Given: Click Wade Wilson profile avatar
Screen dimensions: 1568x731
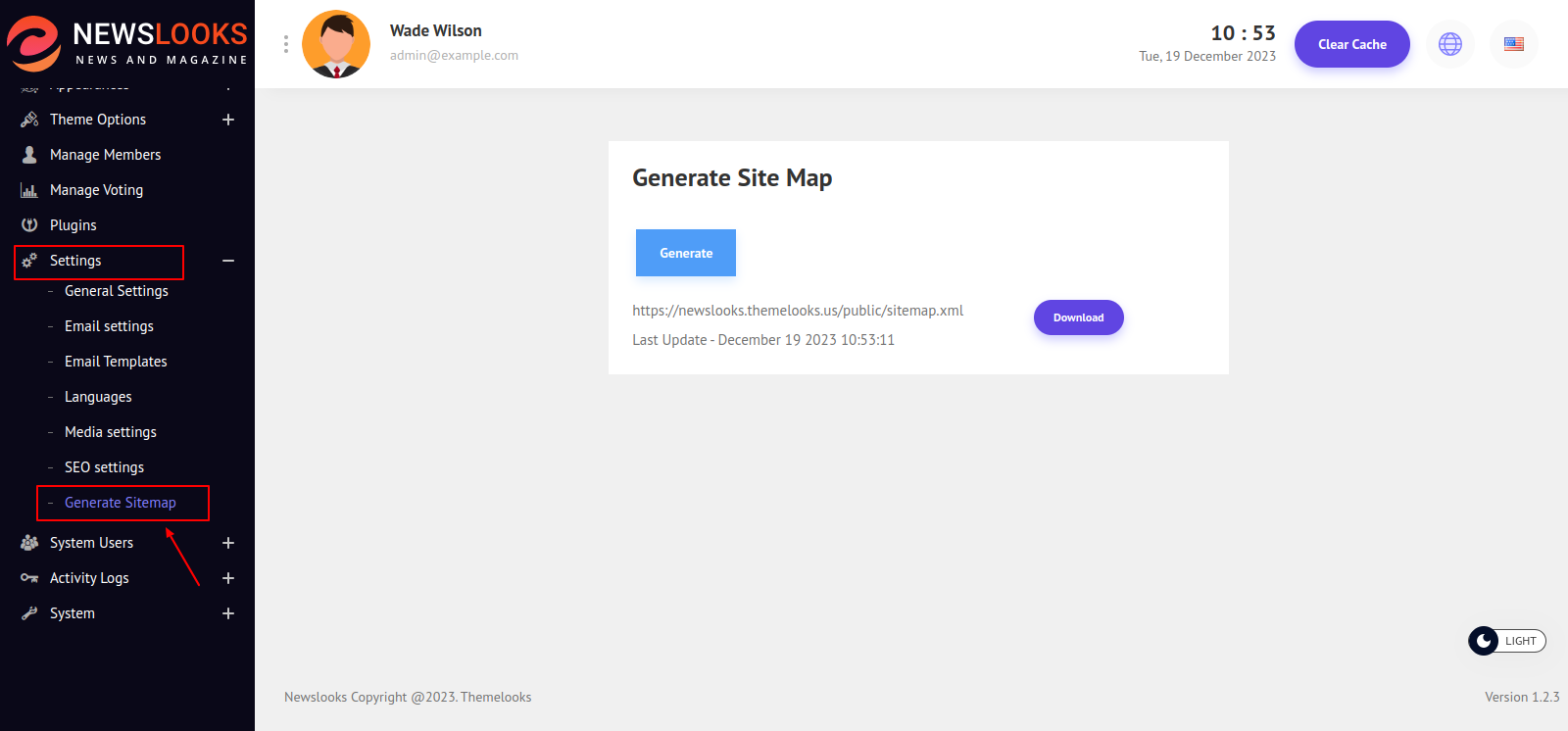Looking at the screenshot, I should (x=336, y=44).
